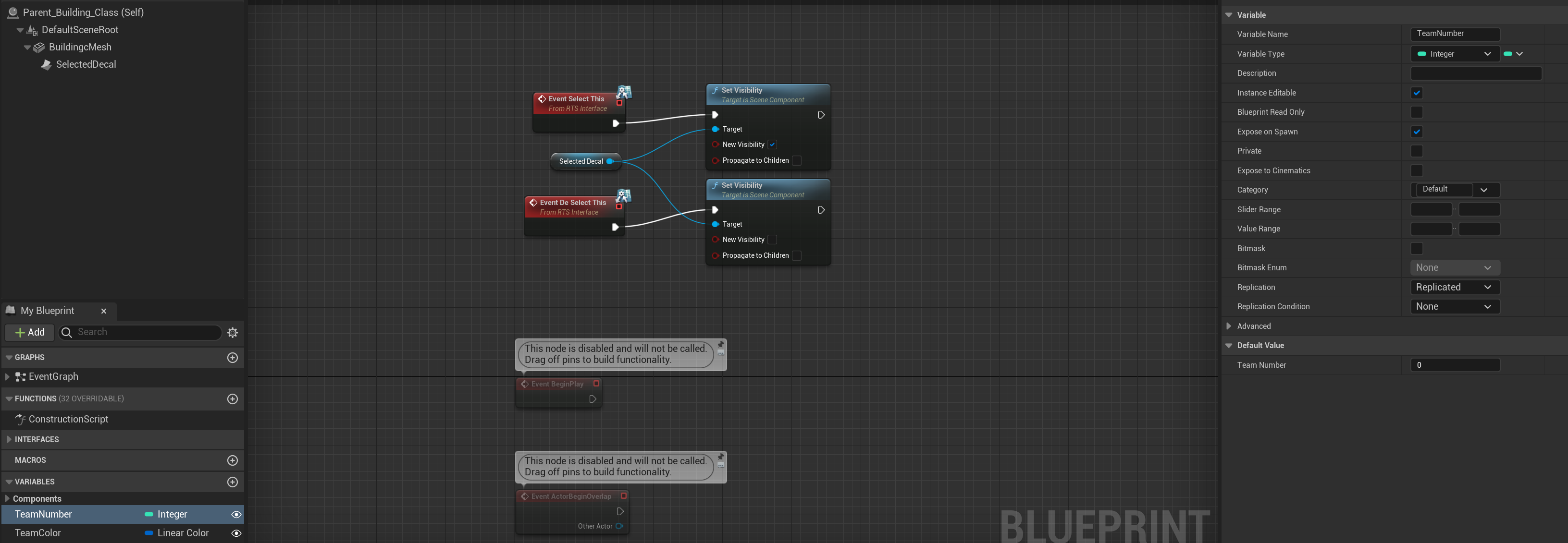Select the My Blueprint tab
1568x543 pixels.
tap(48, 311)
